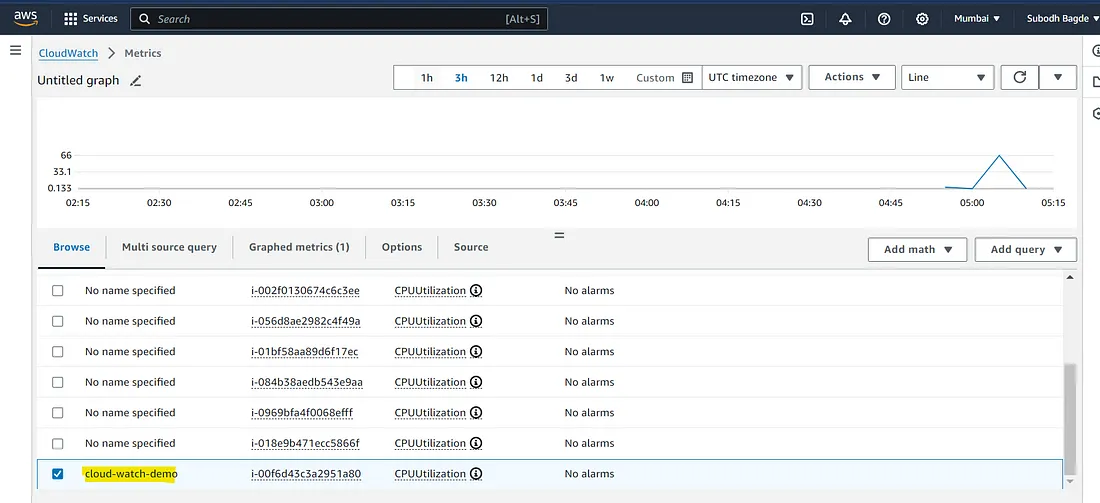The width and height of the screenshot is (1100, 503).
Task: Click instance ID i-00f6d43c3a2951a80
Action: point(306,474)
